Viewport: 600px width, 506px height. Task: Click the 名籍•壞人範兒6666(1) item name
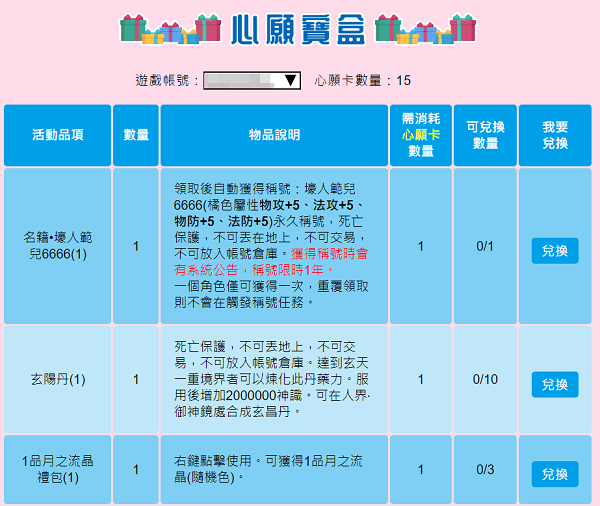pyautogui.click(x=57, y=247)
